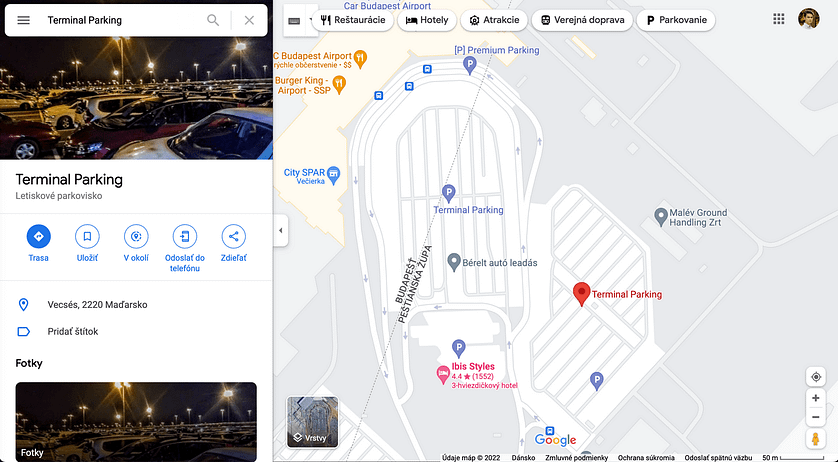The width and height of the screenshot is (838, 462).
Task: Toggle Vrstvy layers map view
Action: 313,422
